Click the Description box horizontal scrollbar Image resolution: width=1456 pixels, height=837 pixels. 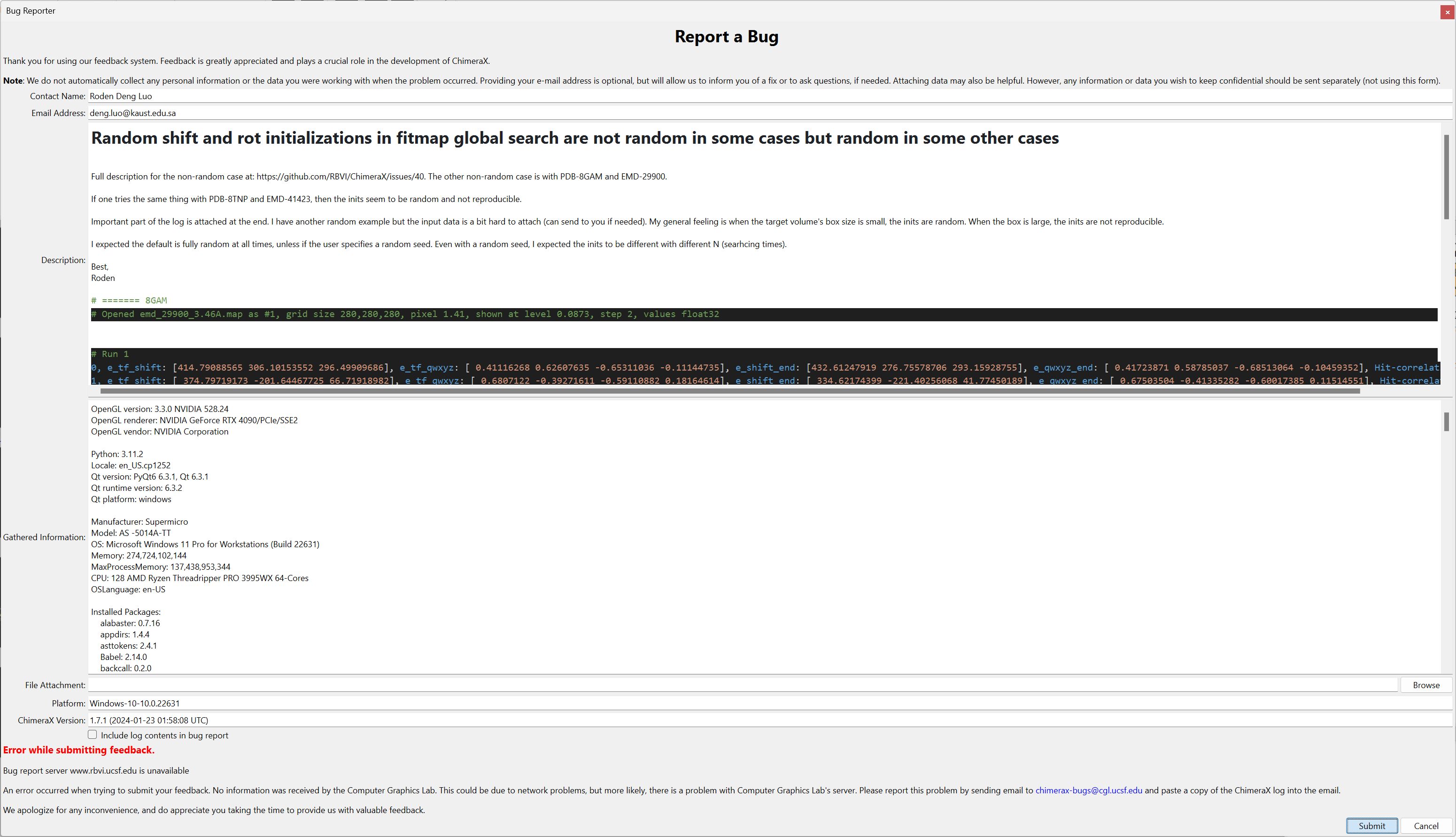[729, 391]
